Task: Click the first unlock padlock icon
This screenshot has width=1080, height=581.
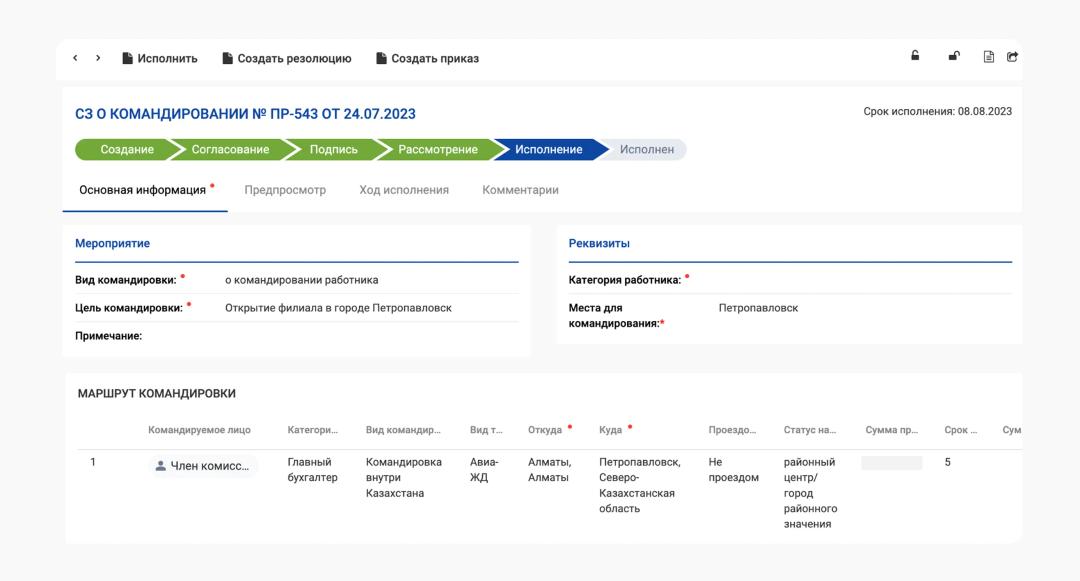Action: (915, 57)
